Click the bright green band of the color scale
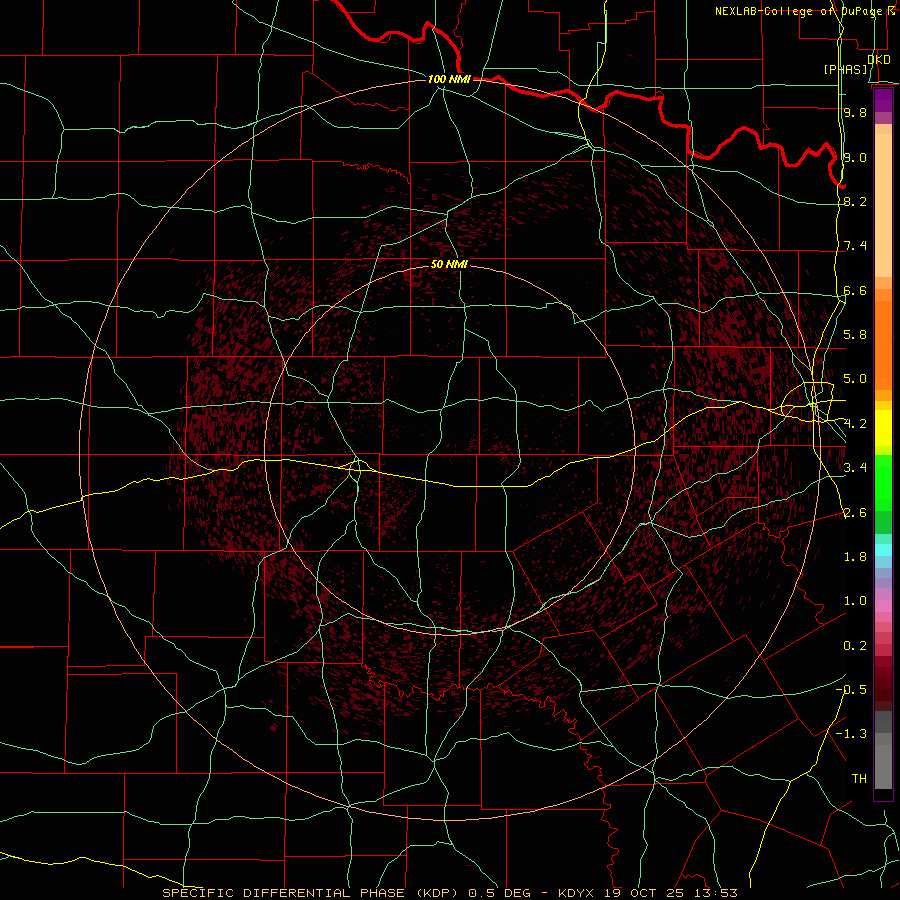Viewport: 900px width, 900px height. tap(883, 483)
